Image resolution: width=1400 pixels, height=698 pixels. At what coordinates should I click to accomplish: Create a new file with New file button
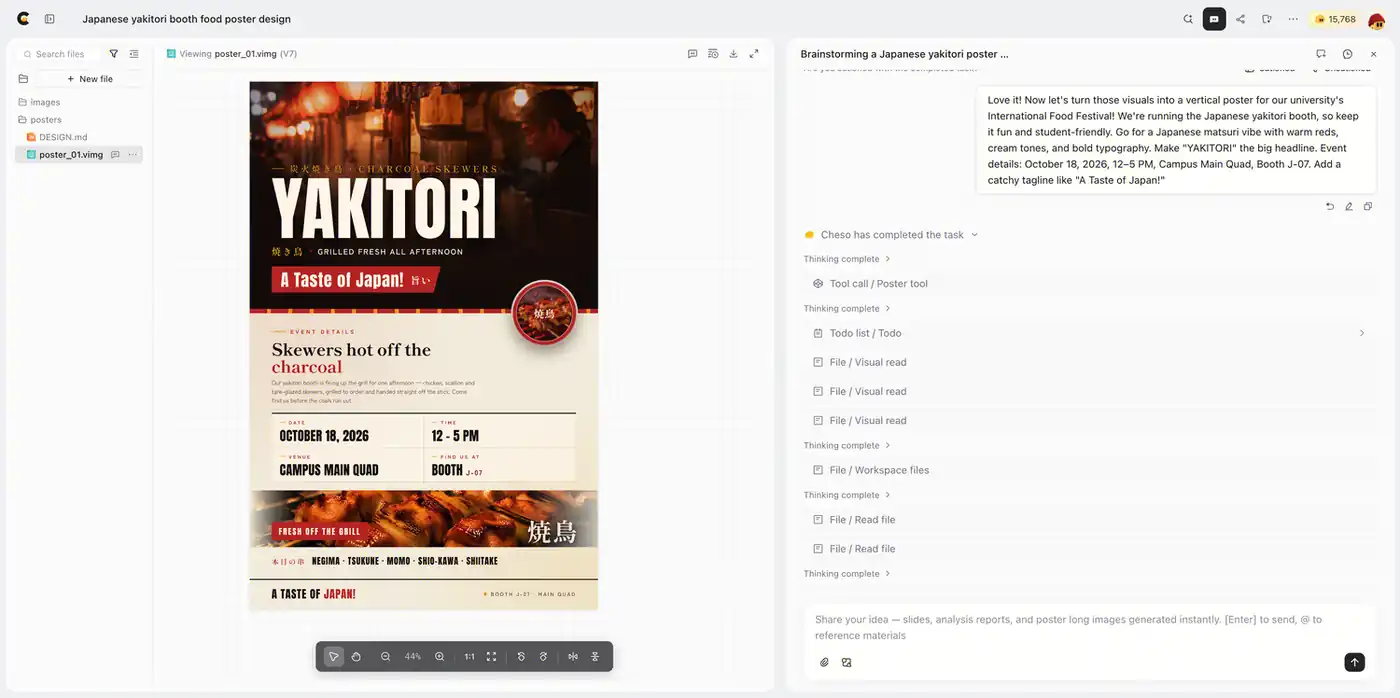90,79
